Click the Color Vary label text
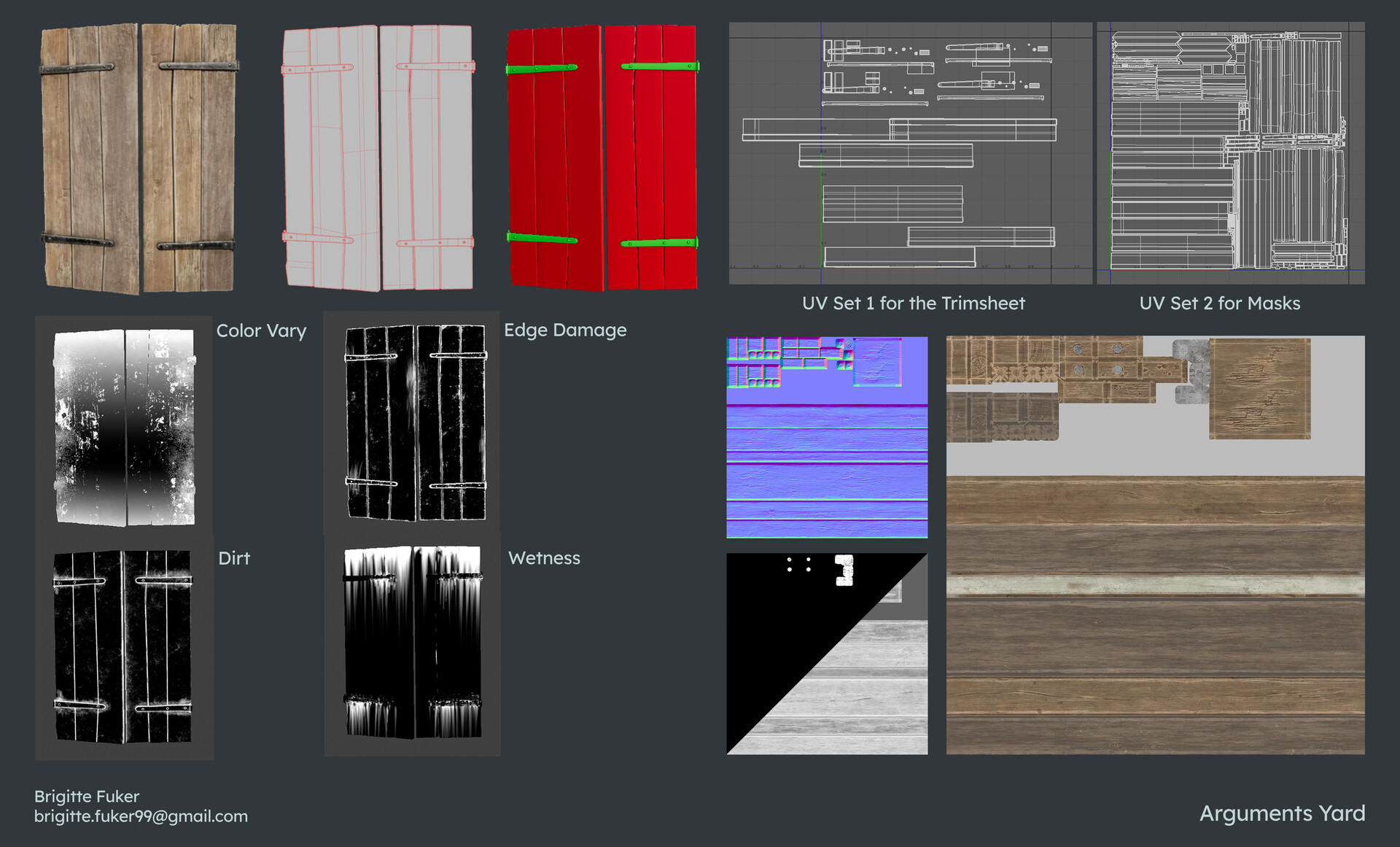Image resolution: width=1400 pixels, height=847 pixels. [261, 331]
